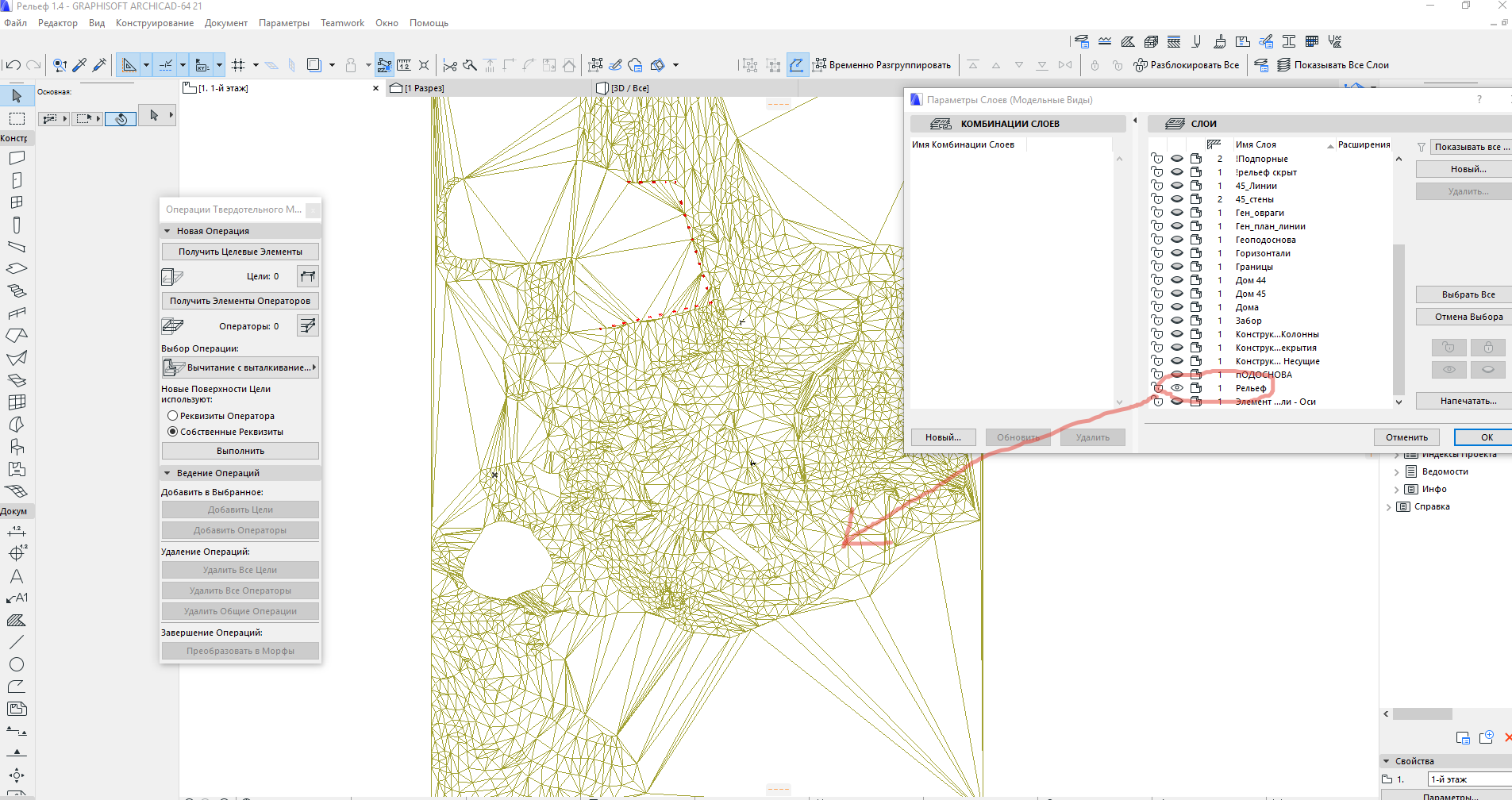Toggle lock for Дом 44 layer
The image size is (1512, 800).
coord(1157,280)
